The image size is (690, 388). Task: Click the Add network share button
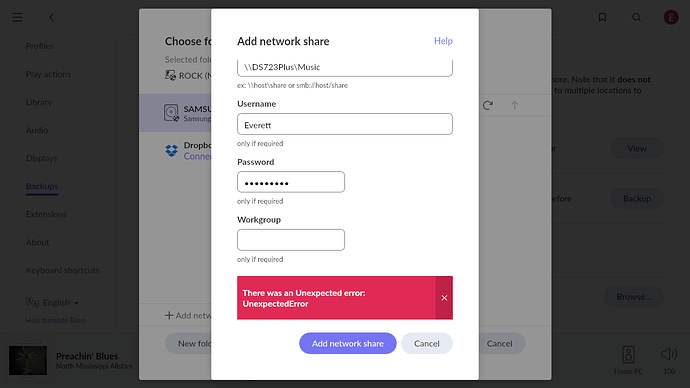click(348, 343)
